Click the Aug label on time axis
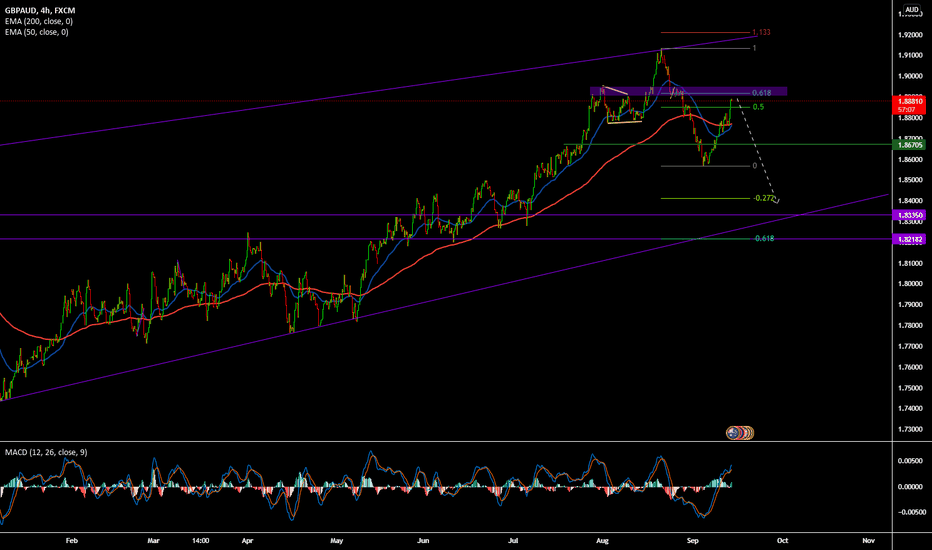 click(602, 540)
